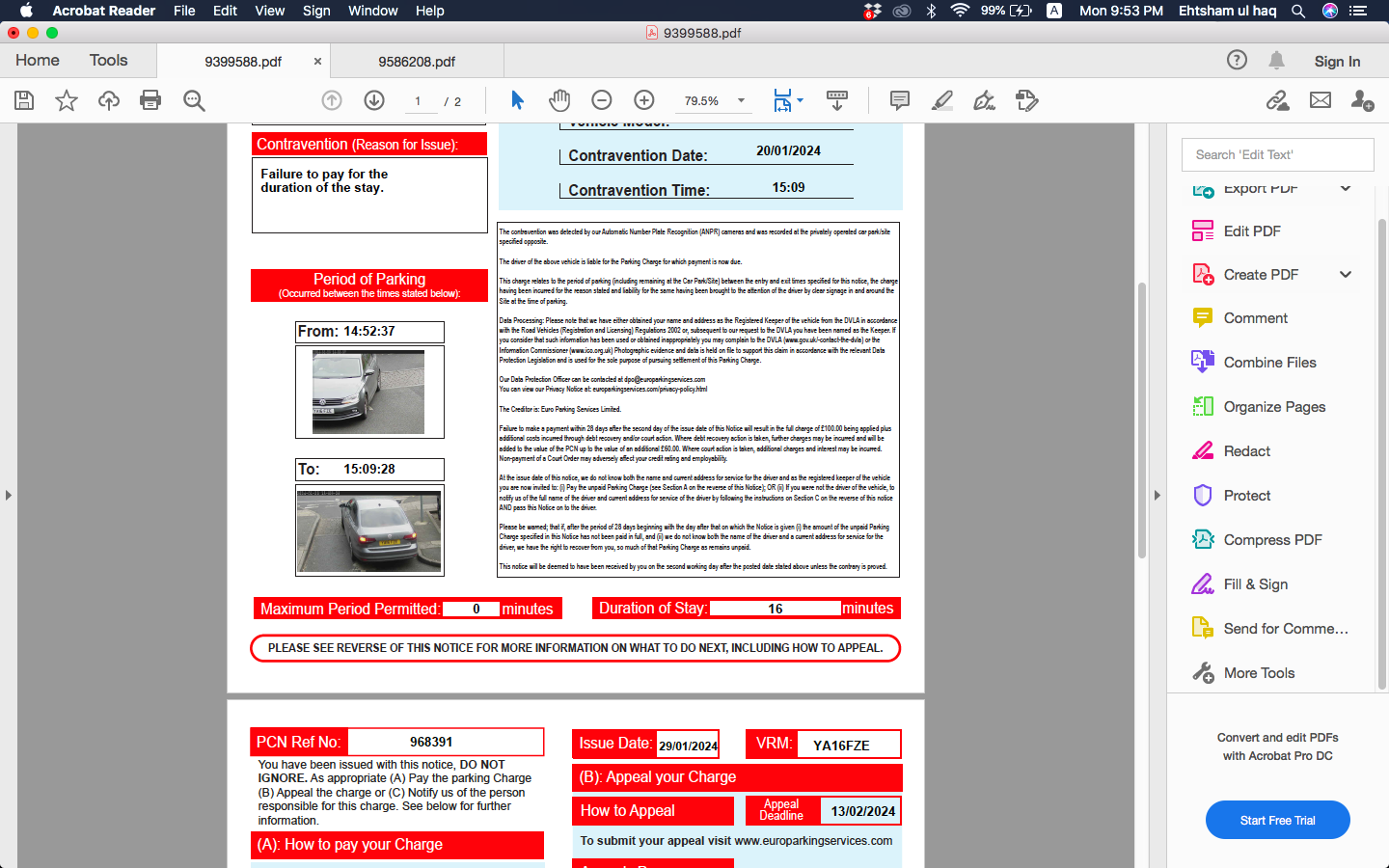Click the From 14:52:37 car photo

tap(368, 393)
